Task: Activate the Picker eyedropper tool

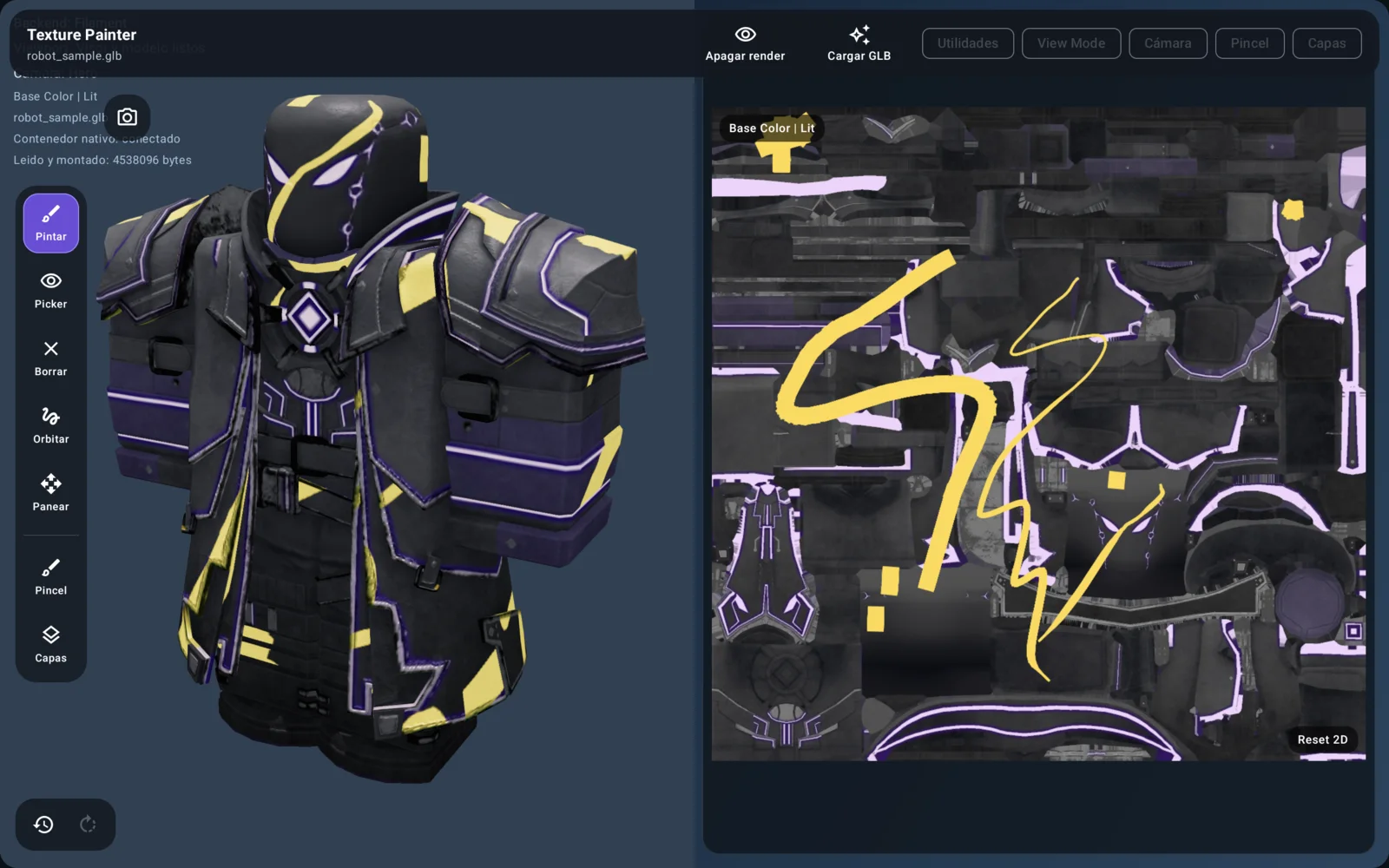Action: [50, 291]
